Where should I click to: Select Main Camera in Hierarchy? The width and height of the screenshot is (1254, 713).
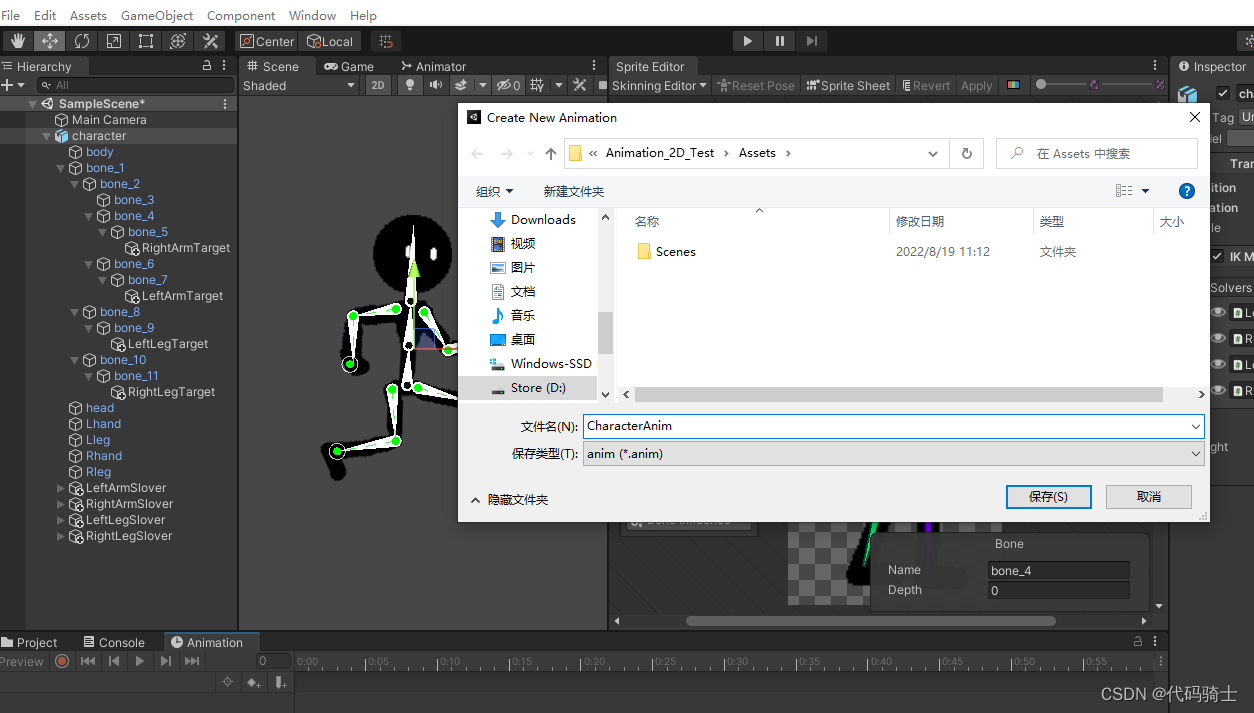click(109, 120)
